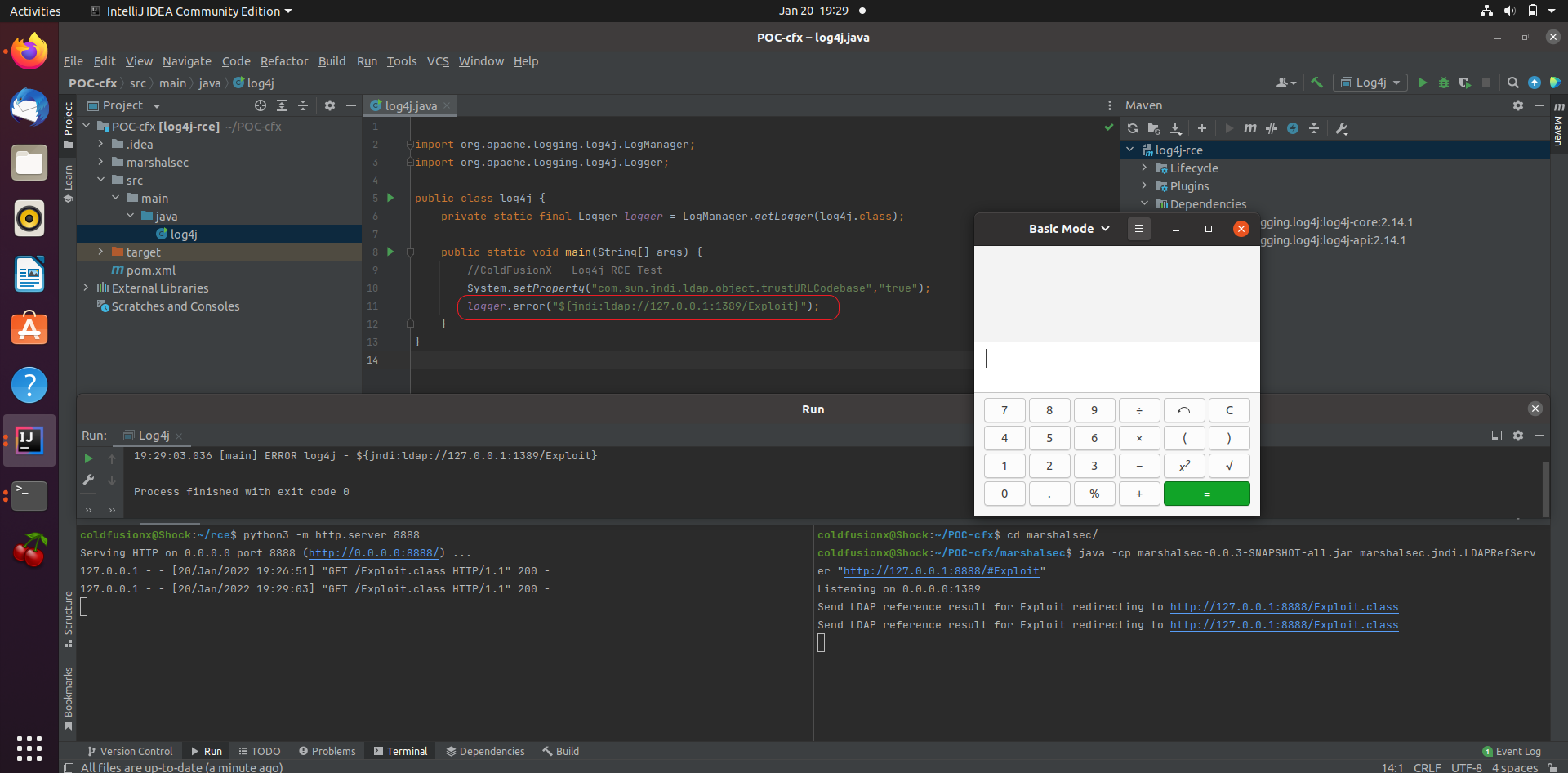The image size is (1568, 773).
Task: Click calculator square root button
Action: point(1229,466)
